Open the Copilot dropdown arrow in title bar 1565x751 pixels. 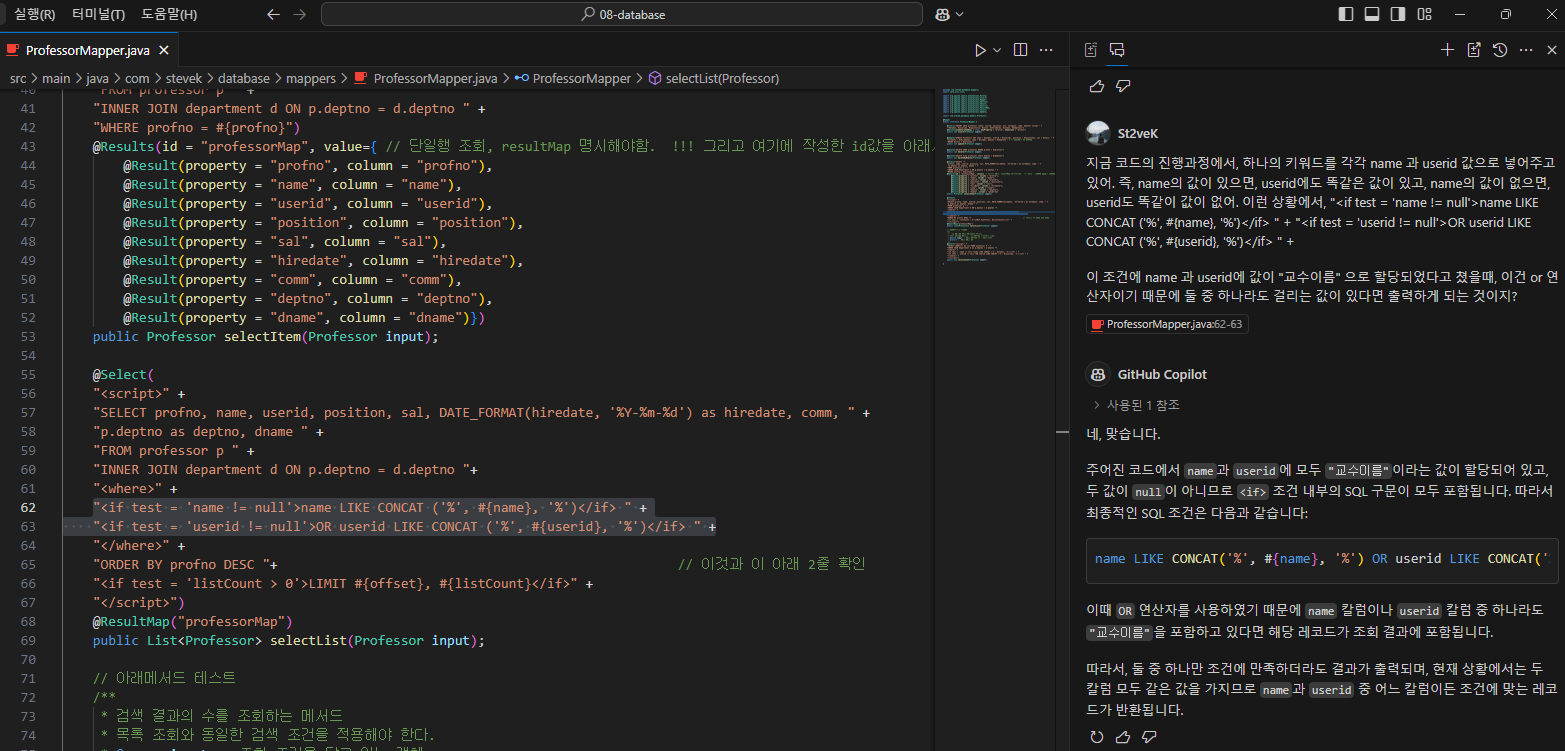960,14
